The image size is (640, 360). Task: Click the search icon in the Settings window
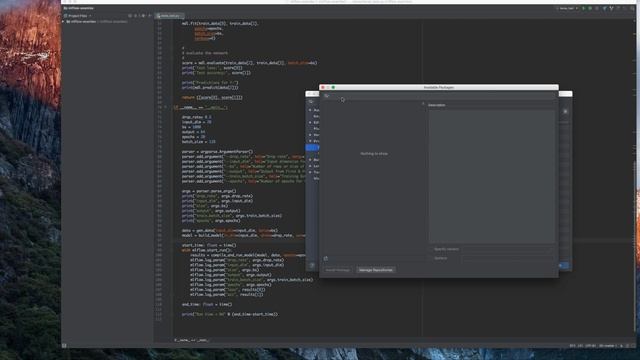coord(311,102)
